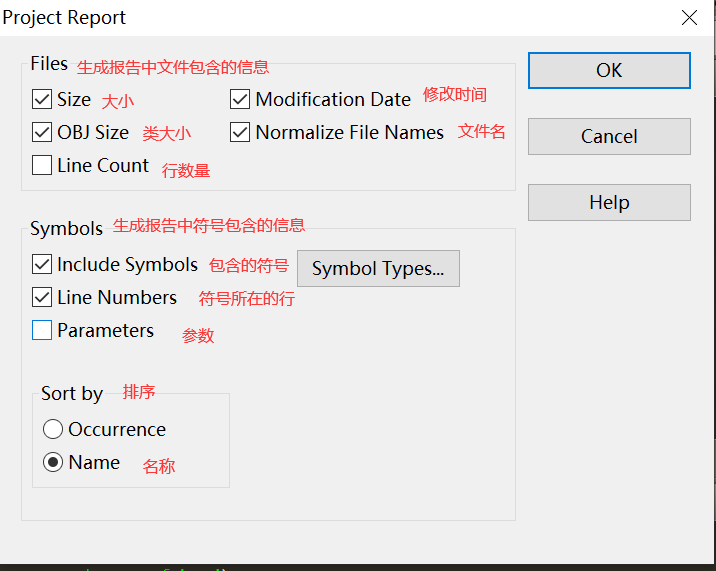Select the Occurrence sort option
Screen dimensions: 716x571
(53, 429)
